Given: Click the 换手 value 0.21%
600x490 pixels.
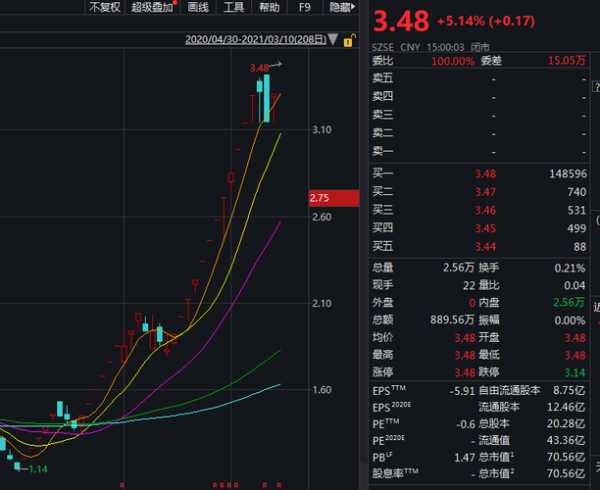Looking at the screenshot, I should [x=570, y=268].
